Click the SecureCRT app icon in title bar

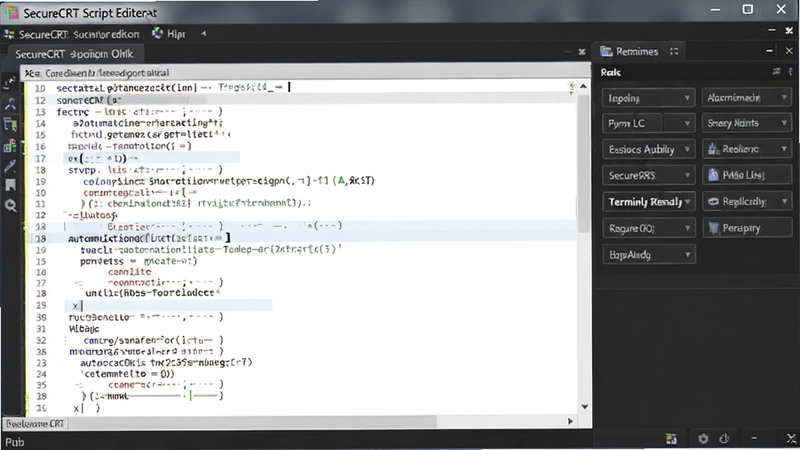click(x=11, y=12)
